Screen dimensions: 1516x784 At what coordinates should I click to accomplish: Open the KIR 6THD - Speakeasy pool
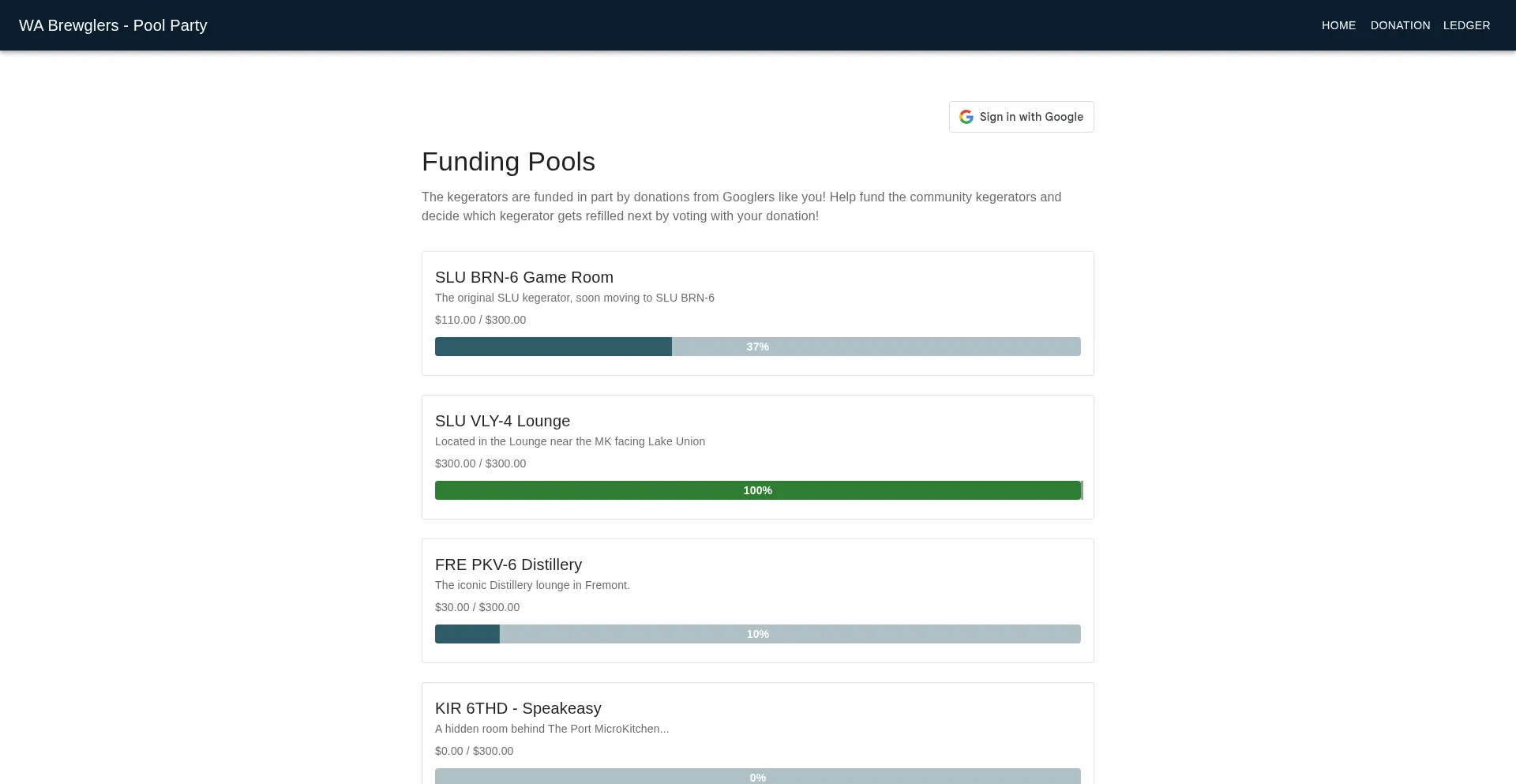(518, 708)
